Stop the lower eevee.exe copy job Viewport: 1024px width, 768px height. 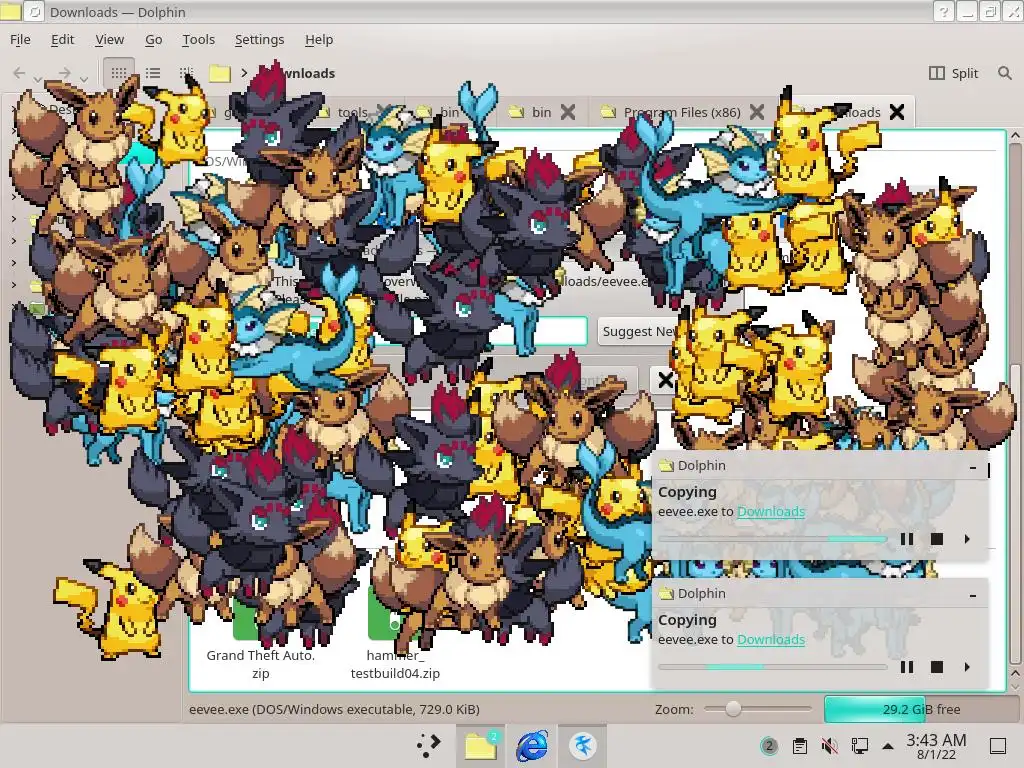(x=936, y=667)
